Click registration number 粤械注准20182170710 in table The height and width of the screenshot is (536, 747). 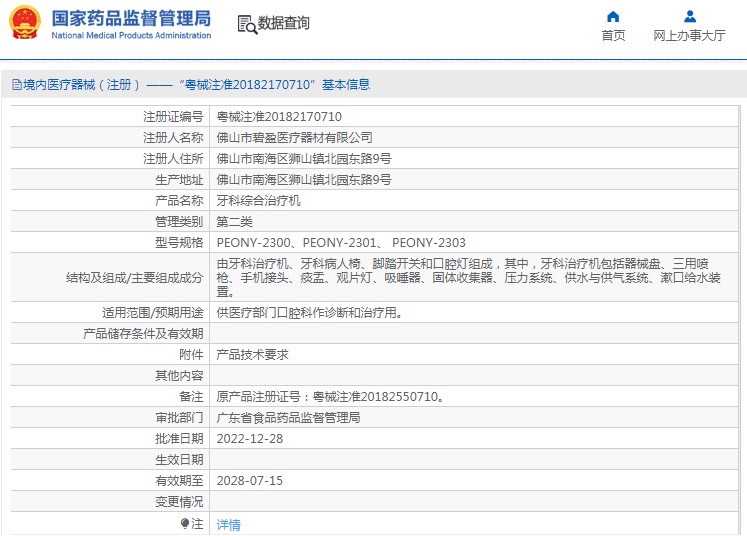(279, 117)
